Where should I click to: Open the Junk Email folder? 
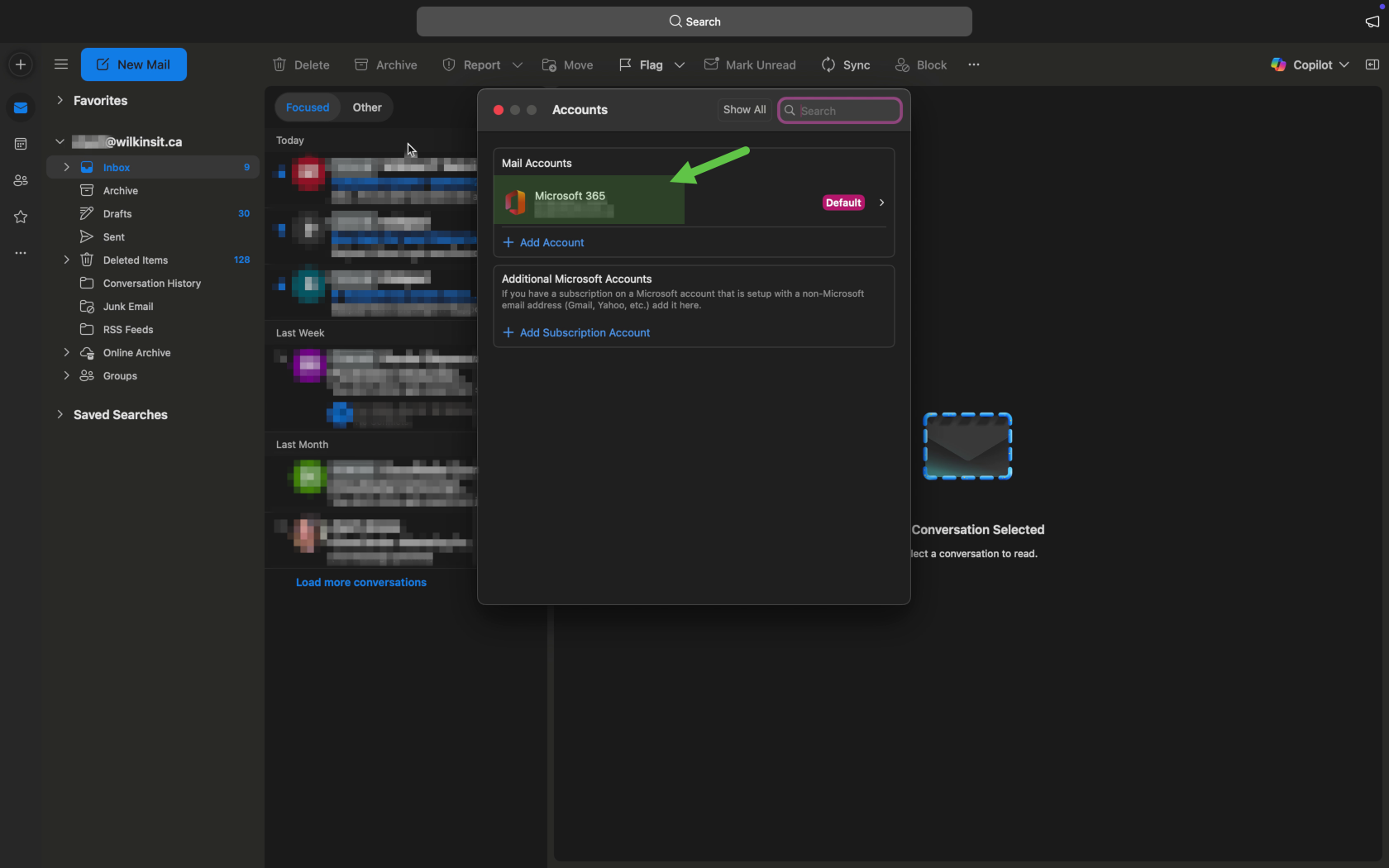[x=128, y=306]
